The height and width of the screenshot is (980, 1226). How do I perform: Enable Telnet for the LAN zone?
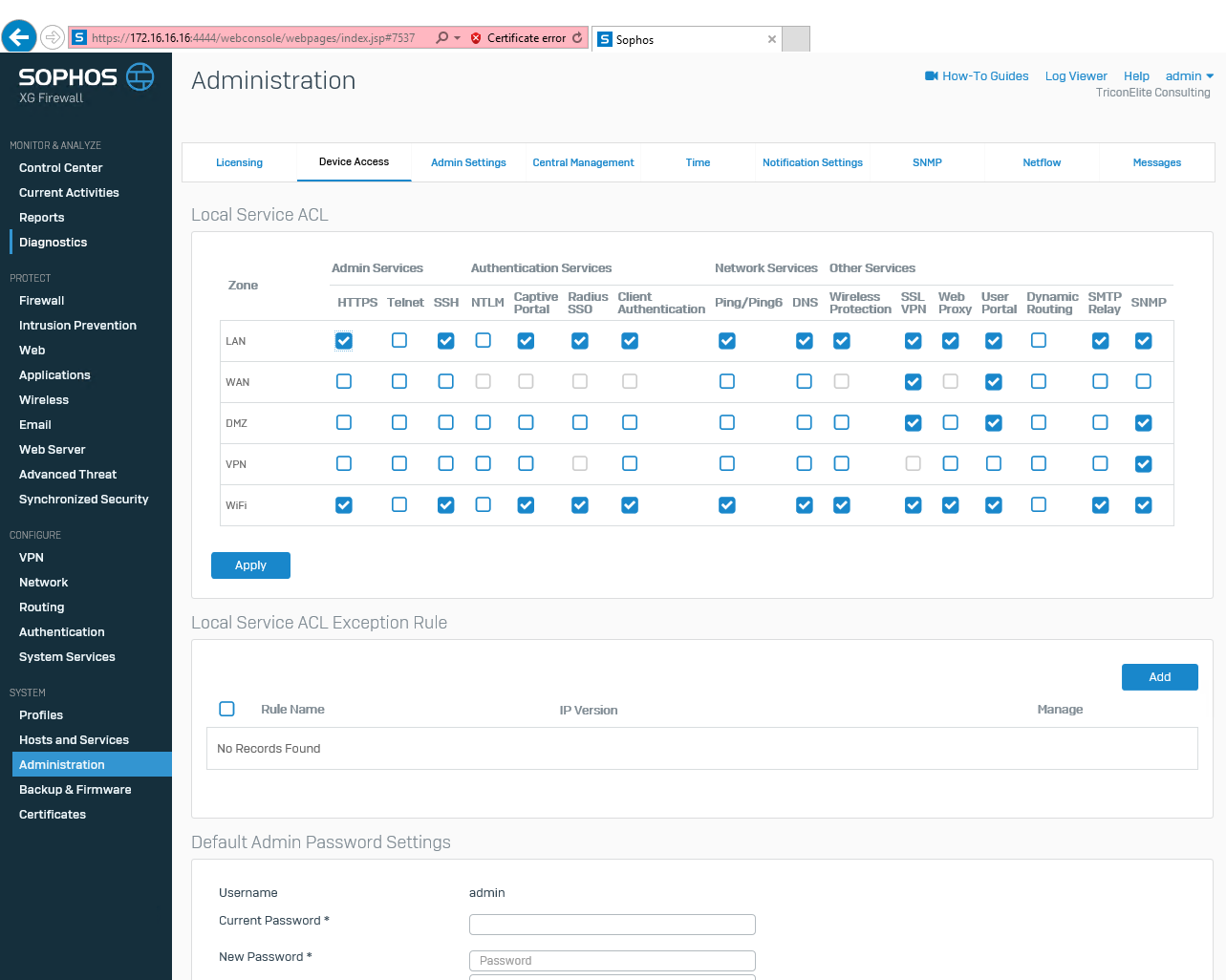point(399,341)
